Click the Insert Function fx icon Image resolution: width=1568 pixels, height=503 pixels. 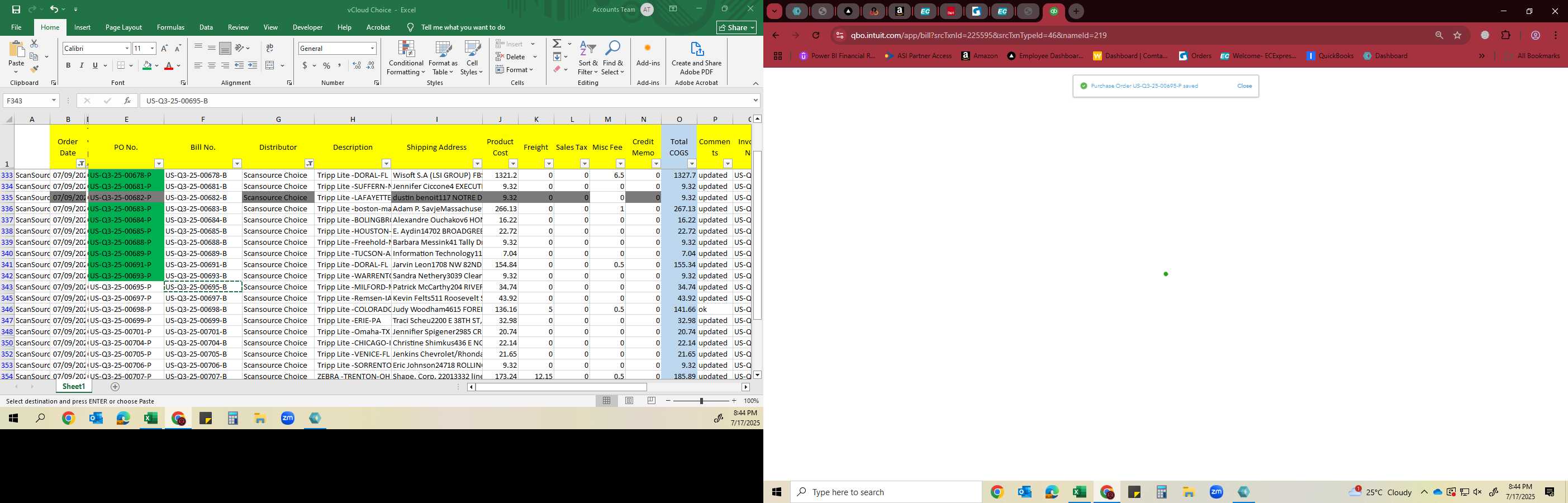[127, 101]
